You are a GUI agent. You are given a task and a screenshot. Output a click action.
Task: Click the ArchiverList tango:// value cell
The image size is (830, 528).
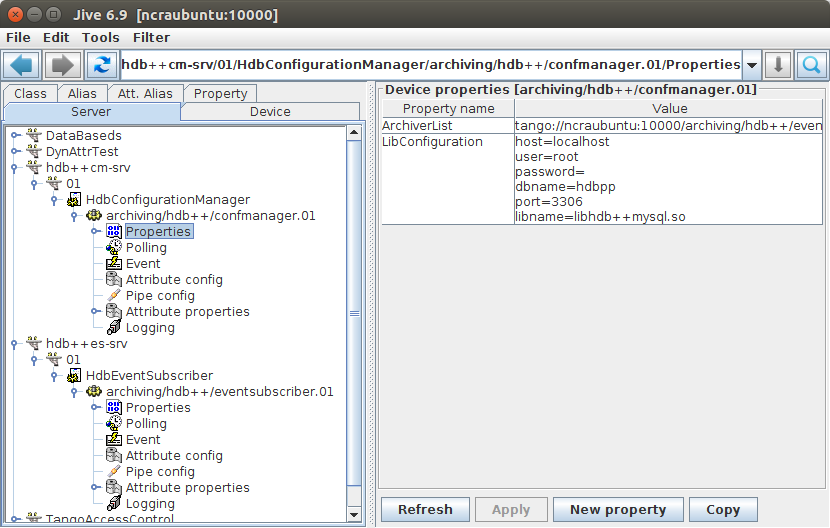click(669, 126)
